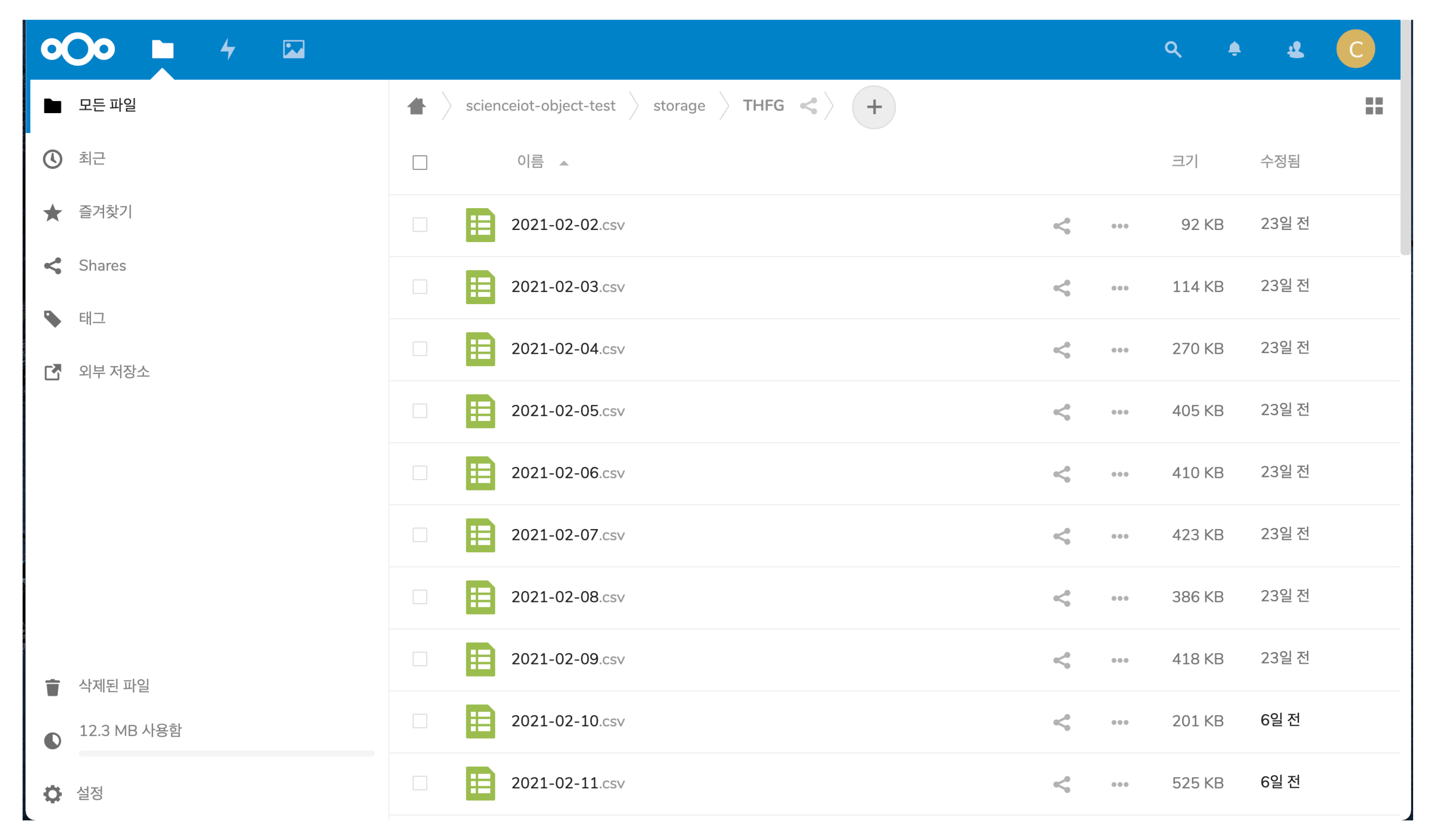The height and width of the screenshot is (840, 1429).
Task: Click the search magnifier icon
Action: click(1172, 49)
